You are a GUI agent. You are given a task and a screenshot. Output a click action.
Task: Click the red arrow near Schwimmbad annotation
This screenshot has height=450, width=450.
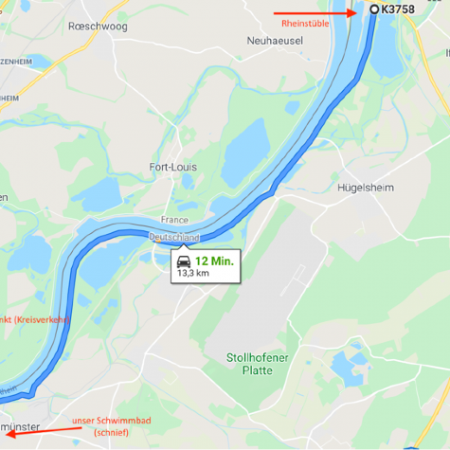click(x=43, y=431)
